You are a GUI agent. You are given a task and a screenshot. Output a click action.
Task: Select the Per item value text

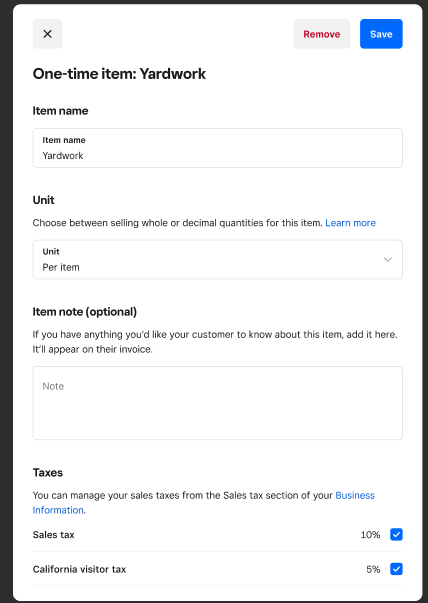[61, 267]
